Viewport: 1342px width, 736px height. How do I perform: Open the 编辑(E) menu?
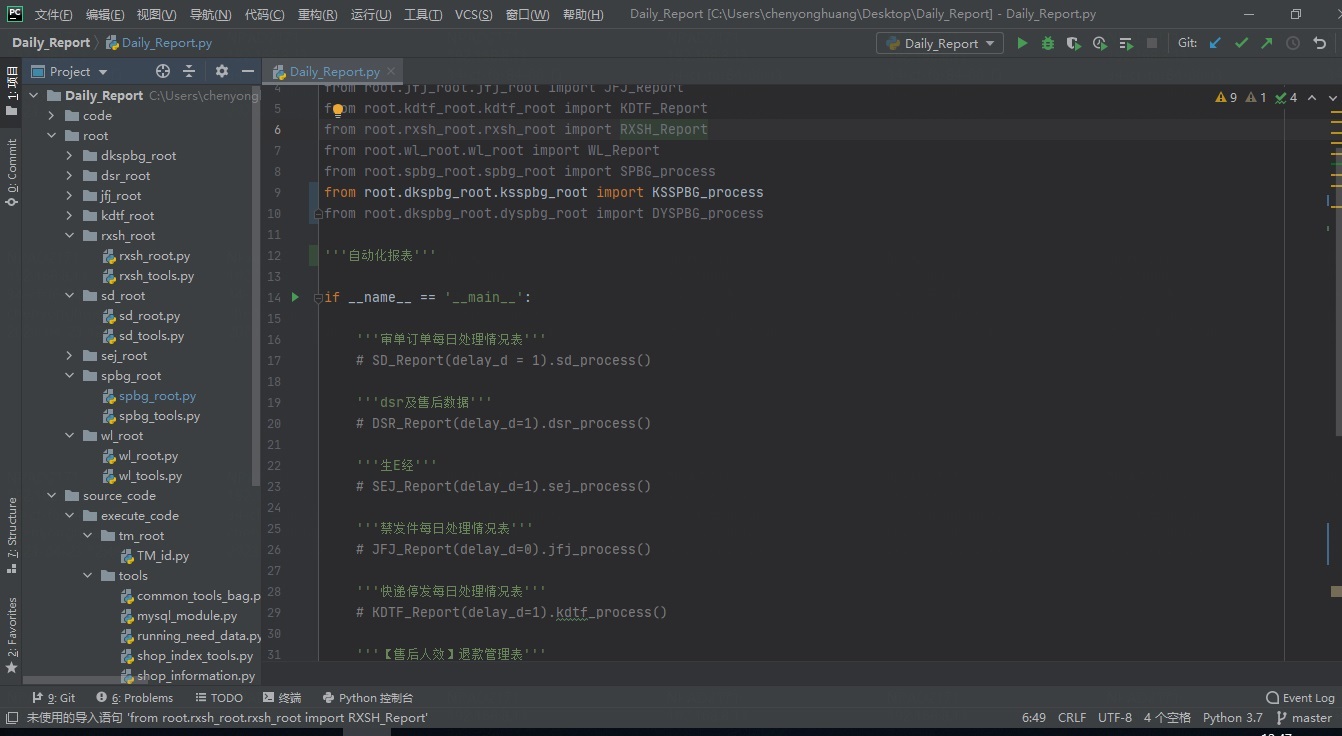(x=105, y=15)
